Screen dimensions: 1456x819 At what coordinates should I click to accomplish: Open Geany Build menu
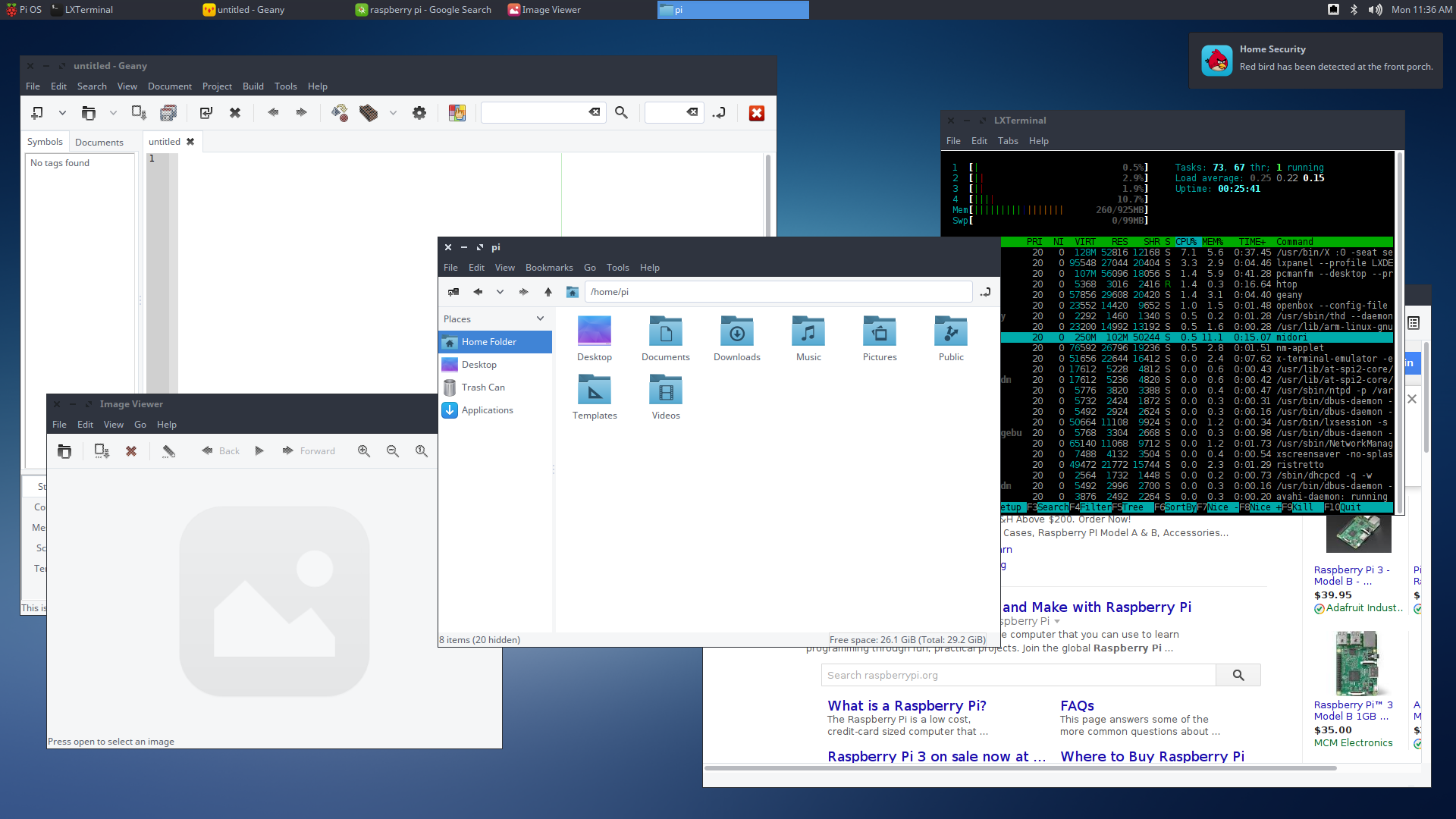pyautogui.click(x=253, y=86)
